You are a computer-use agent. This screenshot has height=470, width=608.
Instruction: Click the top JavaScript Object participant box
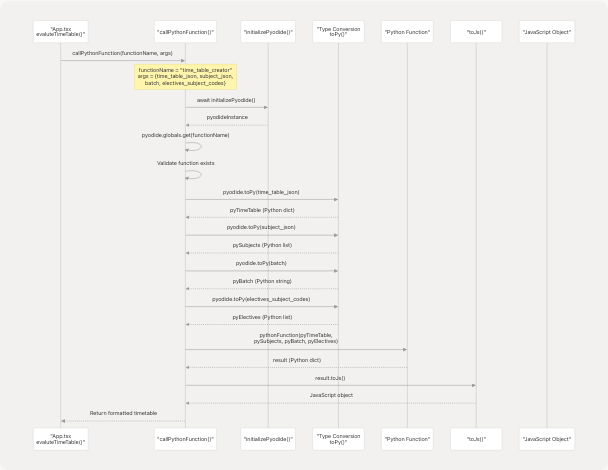547,31
